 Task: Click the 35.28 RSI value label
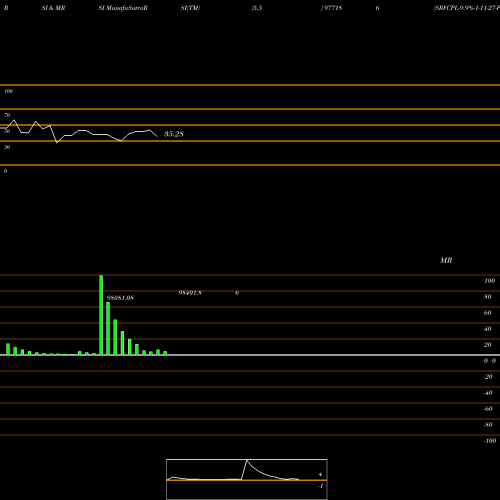[x=174, y=134]
